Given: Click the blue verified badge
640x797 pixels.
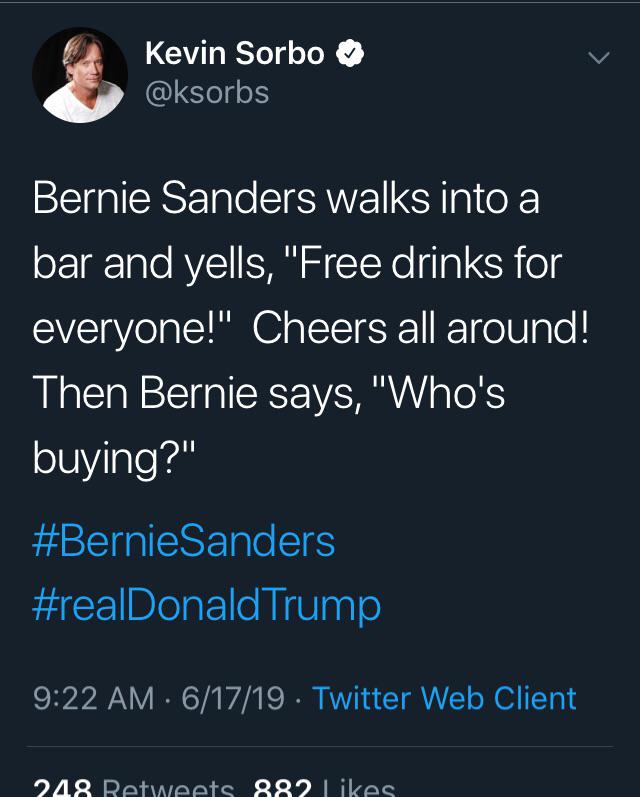Looking at the screenshot, I should (x=349, y=54).
